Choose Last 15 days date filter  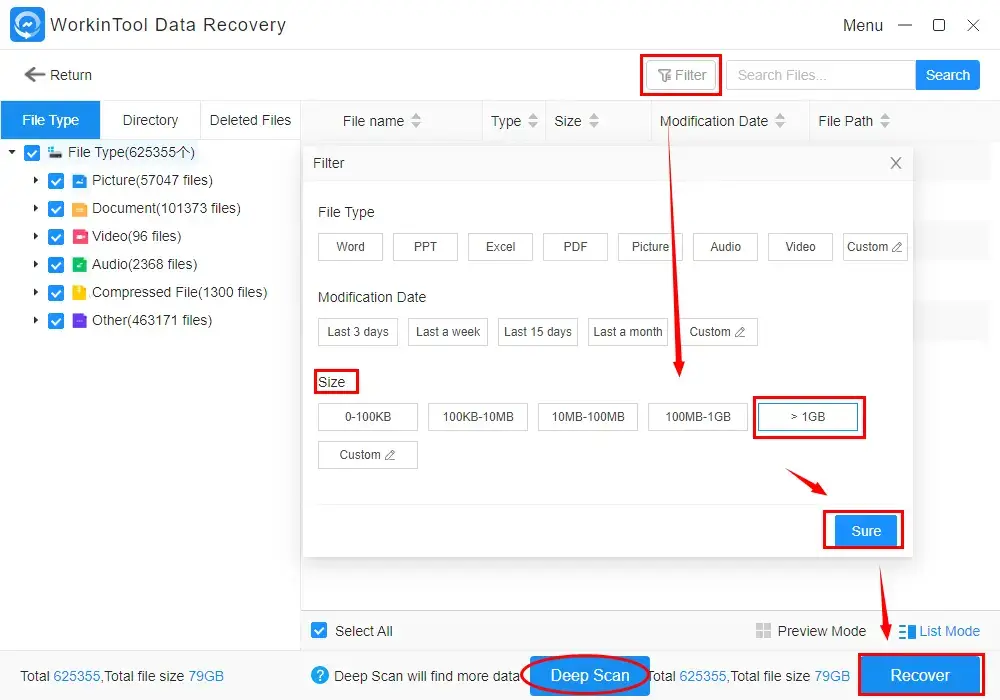pos(538,332)
